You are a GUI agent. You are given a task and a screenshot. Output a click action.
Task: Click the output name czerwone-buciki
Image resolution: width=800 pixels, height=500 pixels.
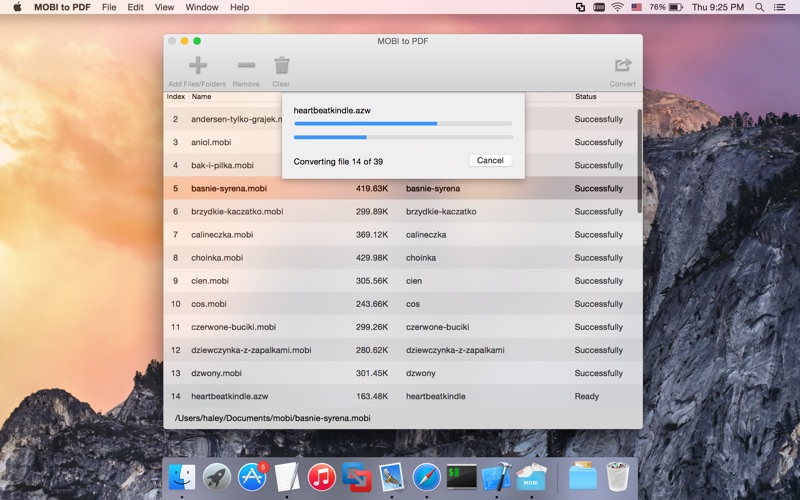click(438, 327)
